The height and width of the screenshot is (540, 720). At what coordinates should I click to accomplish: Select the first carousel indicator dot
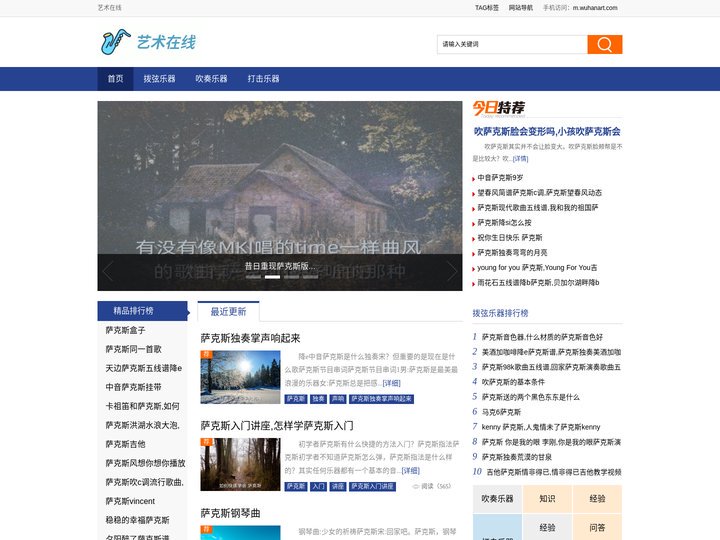(x=253, y=277)
